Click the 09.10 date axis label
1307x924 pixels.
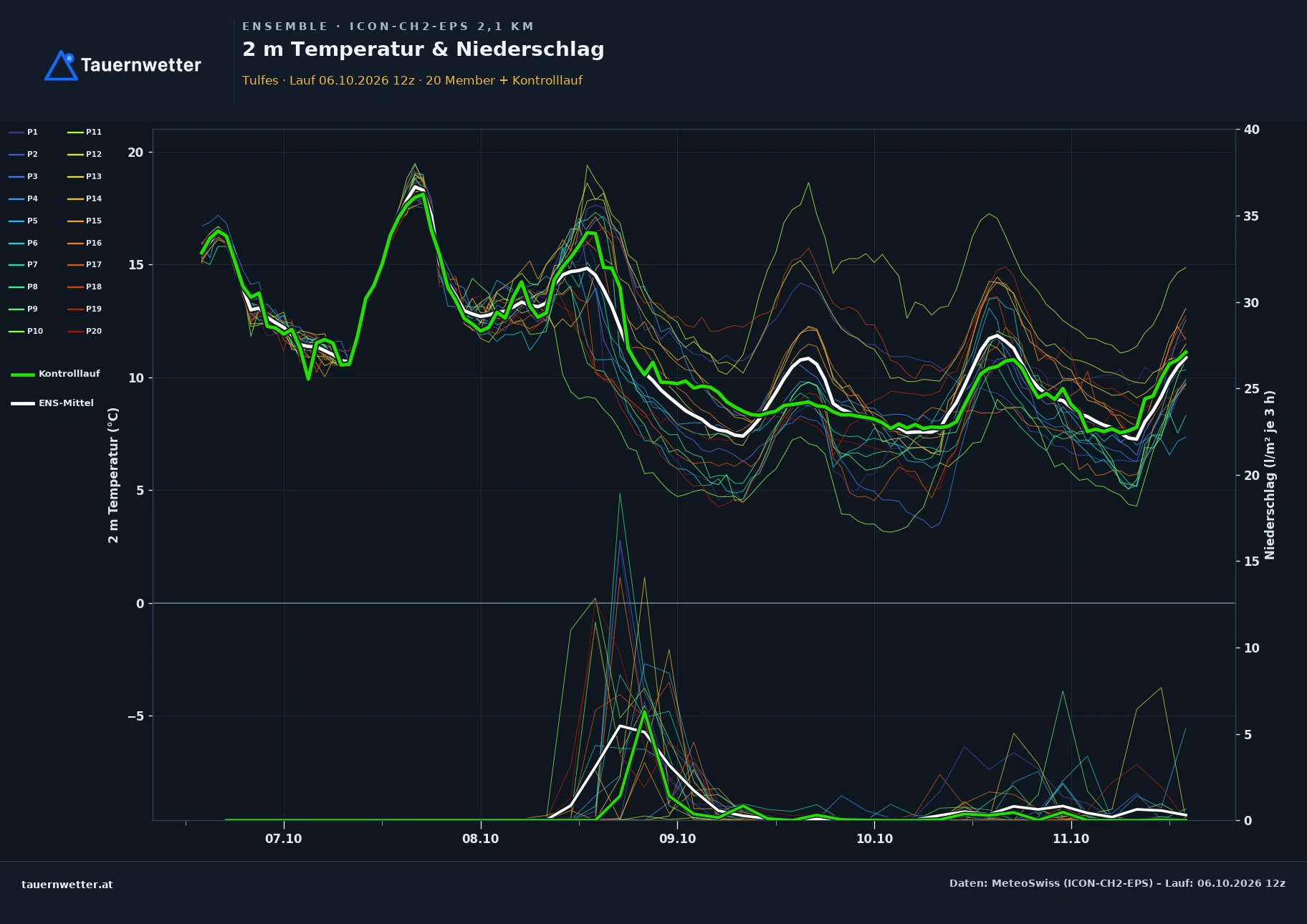pos(677,839)
